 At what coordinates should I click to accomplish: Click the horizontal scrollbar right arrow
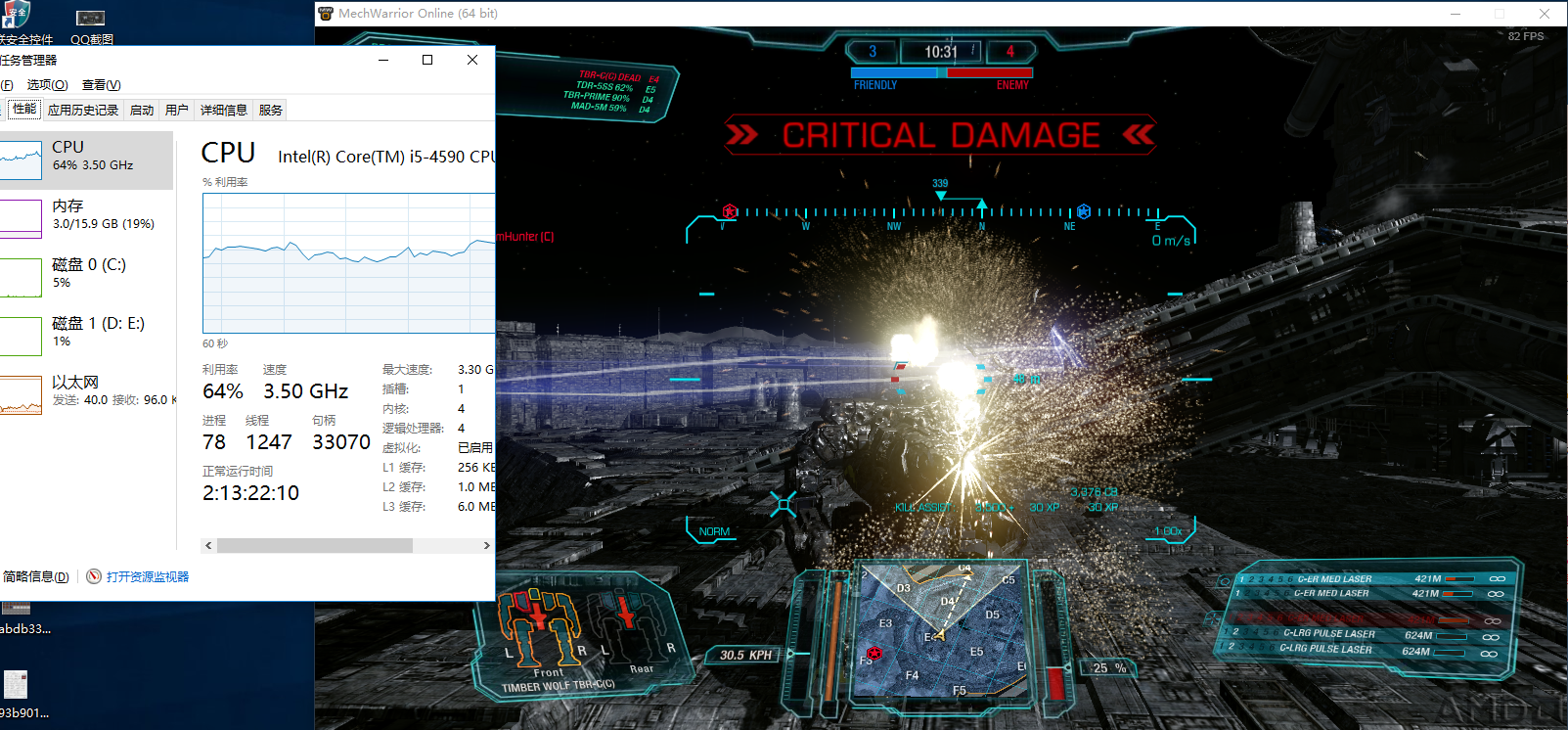[487, 546]
